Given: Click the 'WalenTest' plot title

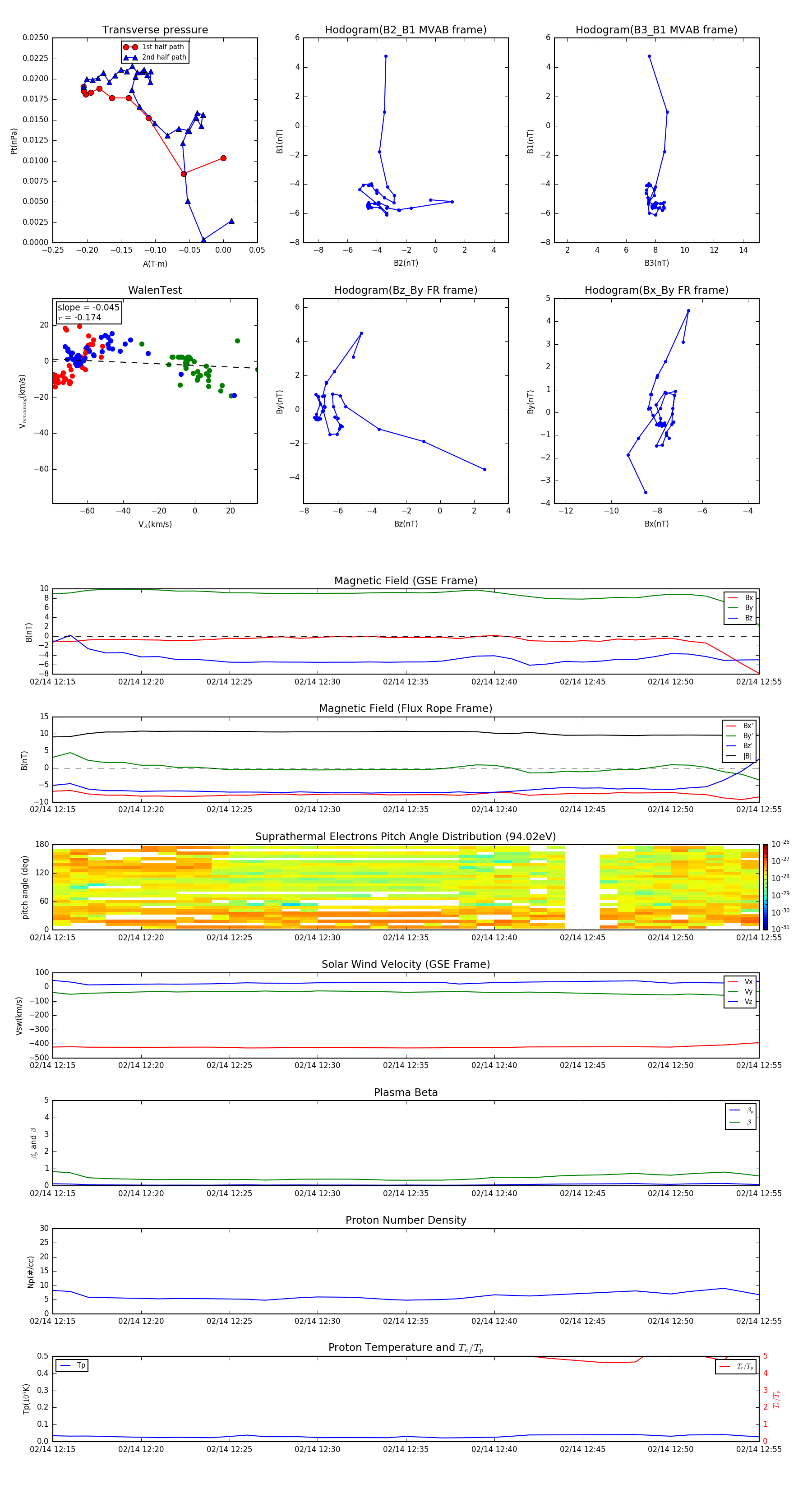Looking at the screenshot, I should coord(155,290).
